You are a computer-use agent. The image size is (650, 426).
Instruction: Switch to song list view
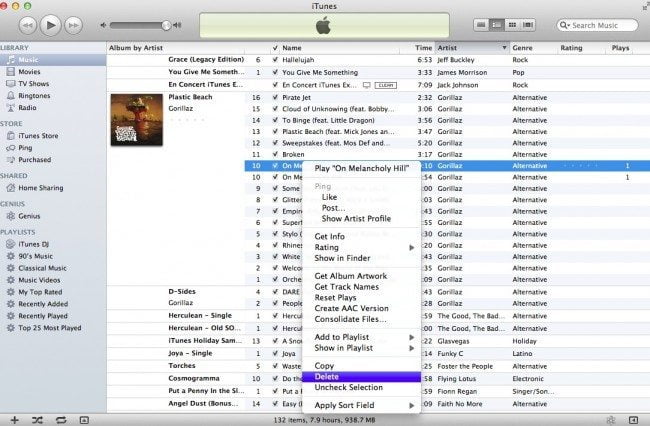coord(481,25)
